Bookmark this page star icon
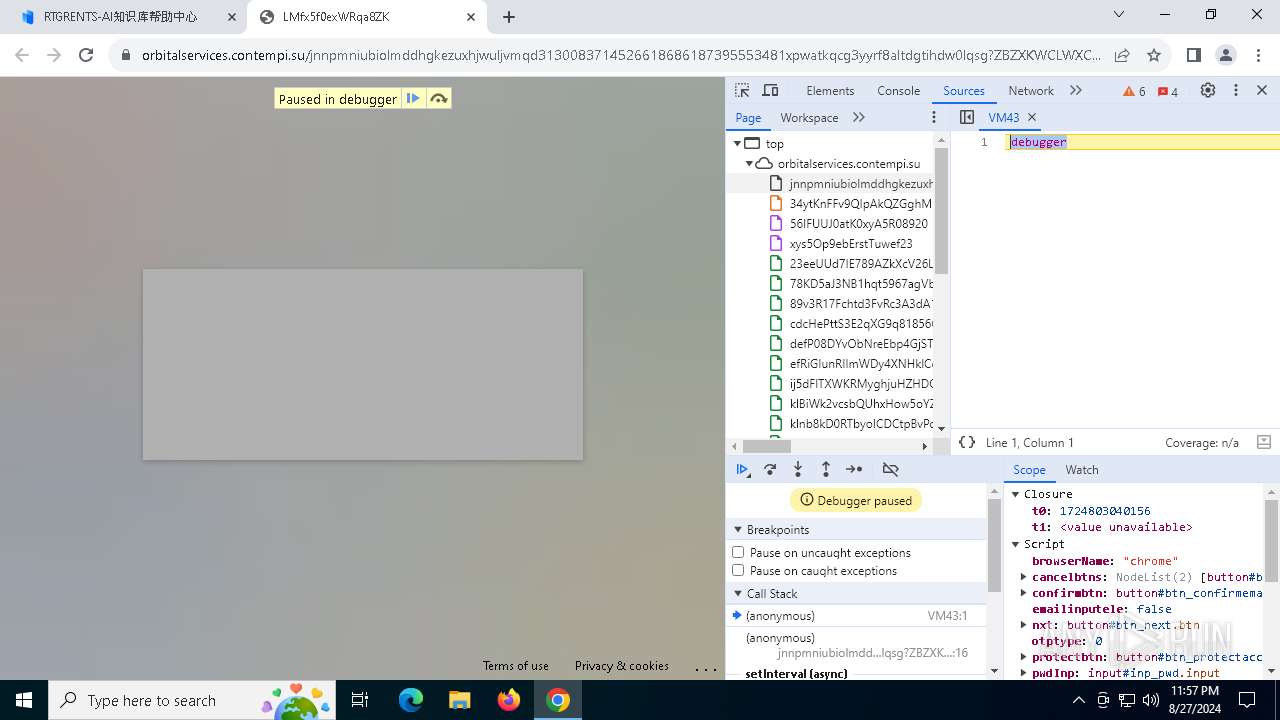1280x720 pixels. (1154, 55)
